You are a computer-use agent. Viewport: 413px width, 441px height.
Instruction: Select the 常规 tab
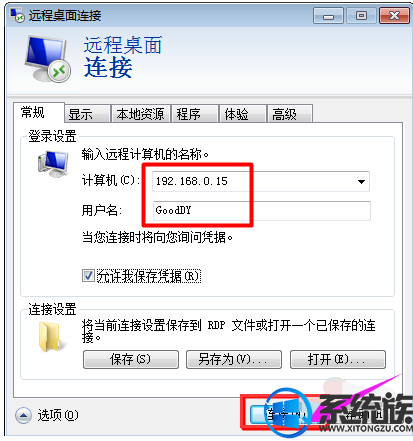(x=39, y=113)
